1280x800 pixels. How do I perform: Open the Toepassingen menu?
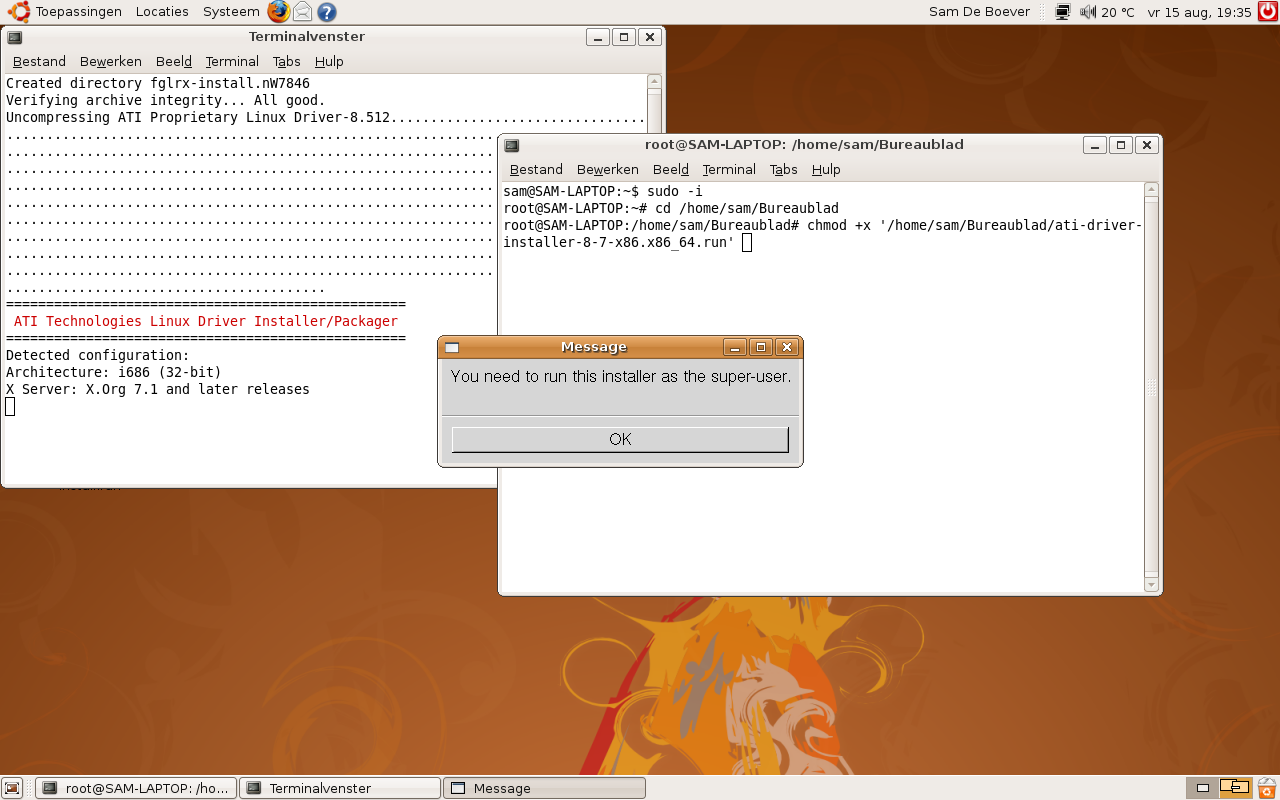(x=79, y=12)
